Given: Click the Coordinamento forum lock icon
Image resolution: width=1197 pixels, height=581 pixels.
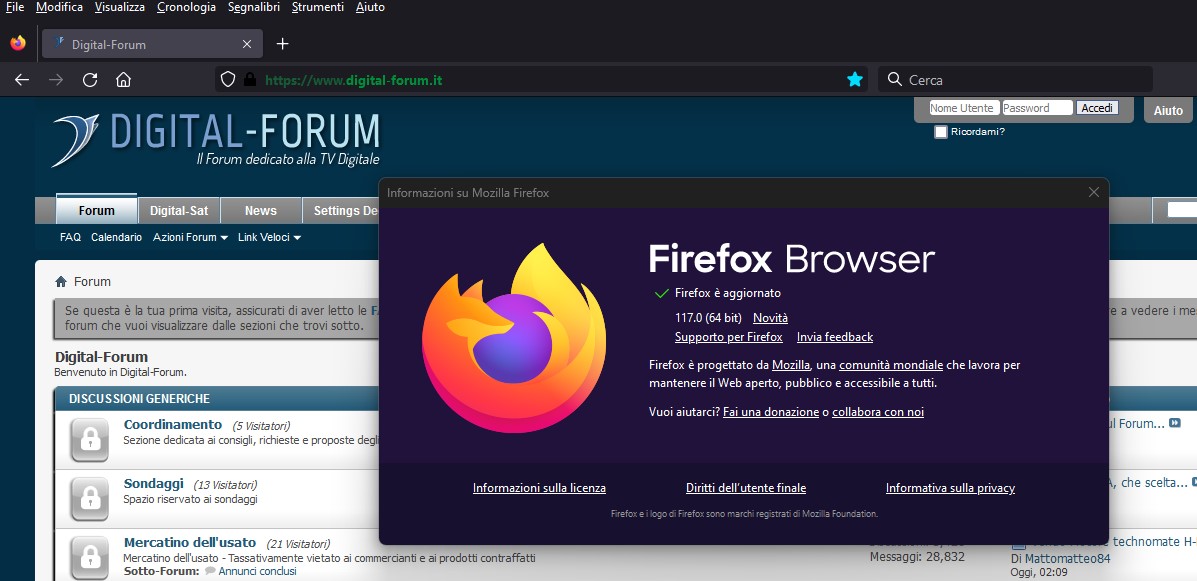Looking at the screenshot, I should [90, 440].
